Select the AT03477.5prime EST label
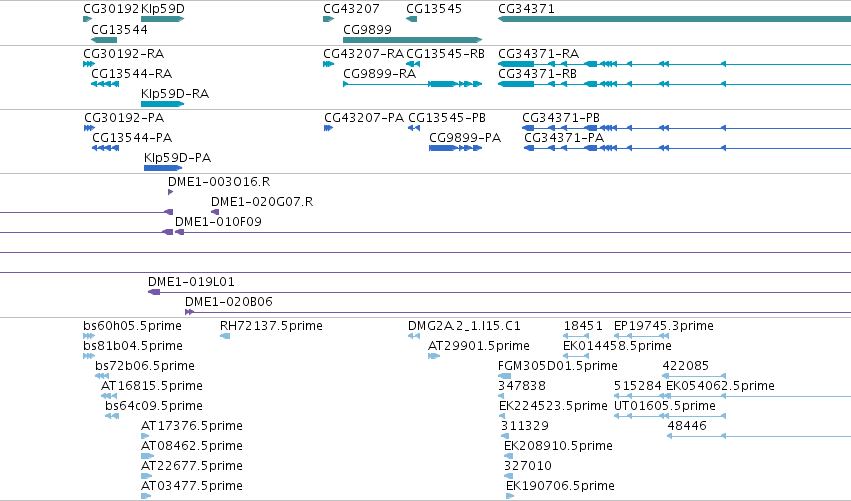 pos(192,486)
